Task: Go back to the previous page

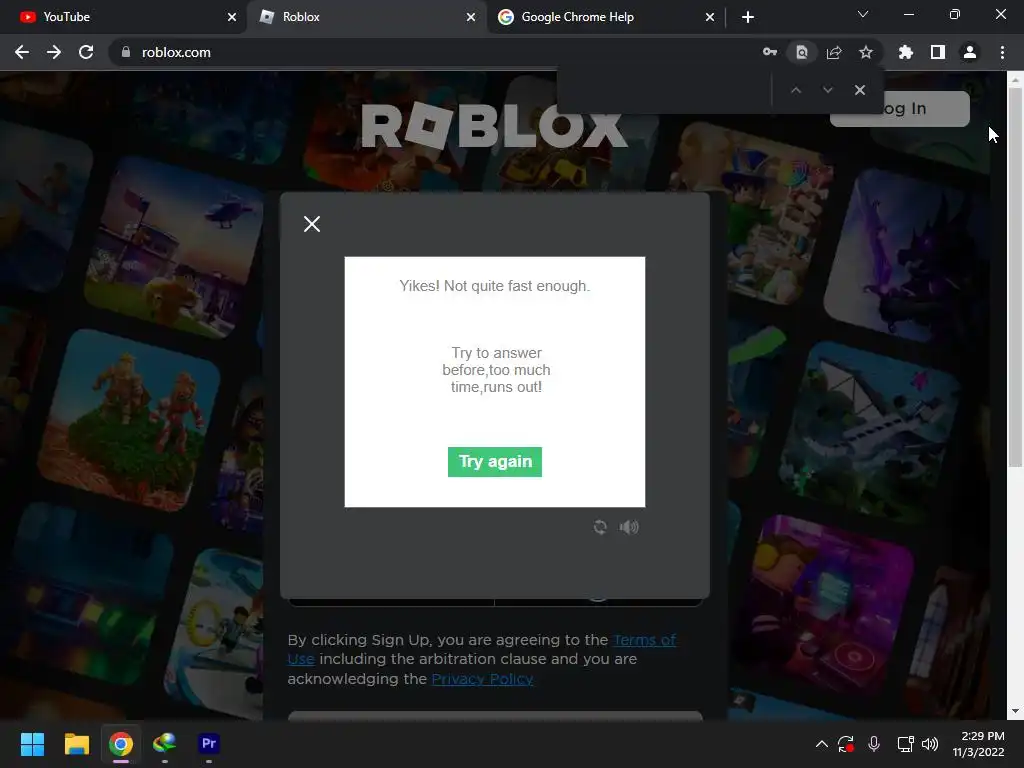Action: point(22,52)
